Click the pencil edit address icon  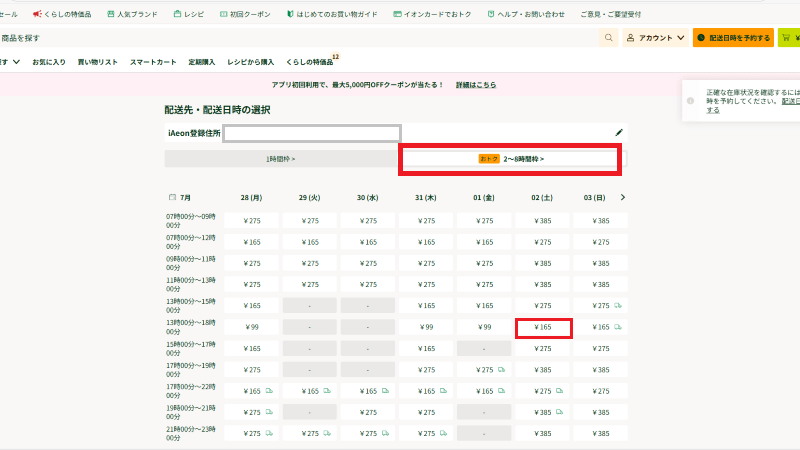pyautogui.click(x=619, y=133)
